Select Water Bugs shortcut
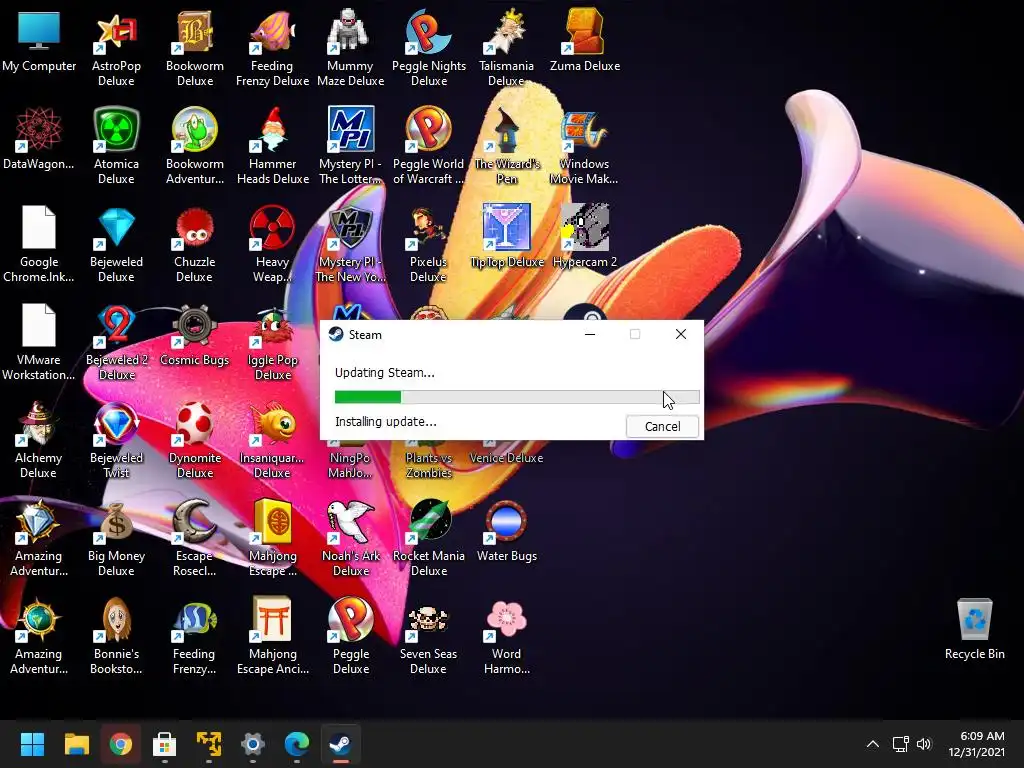 507,532
